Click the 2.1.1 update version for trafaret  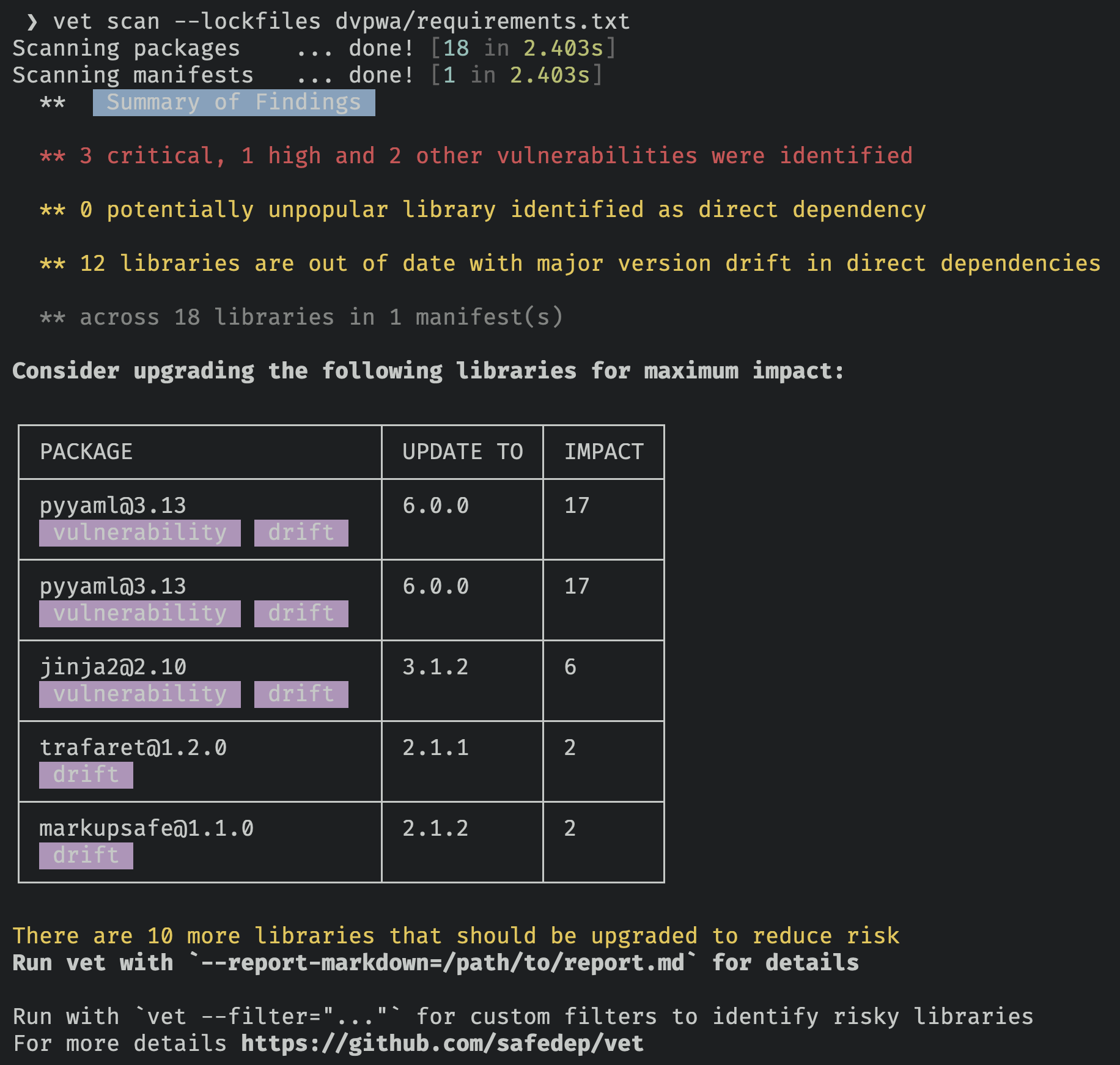click(x=435, y=748)
